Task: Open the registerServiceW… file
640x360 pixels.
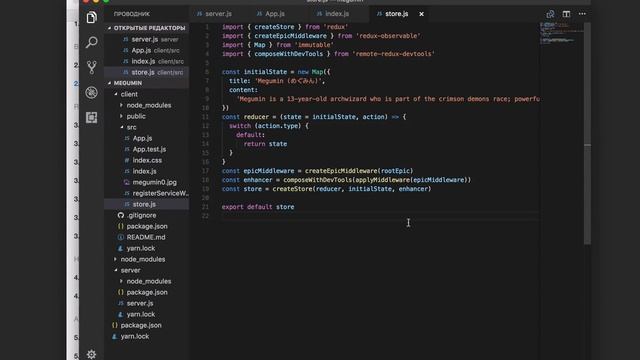Action: [147, 193]
